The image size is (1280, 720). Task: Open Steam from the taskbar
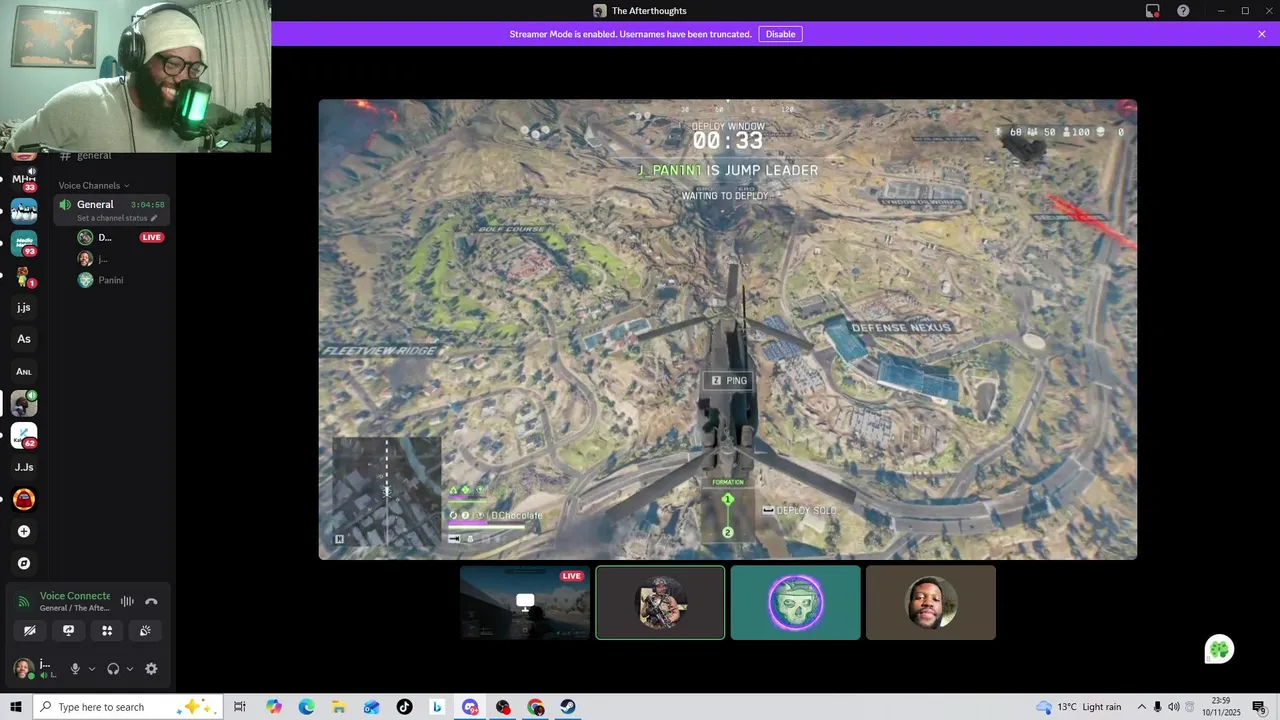[x=567, y=707]
